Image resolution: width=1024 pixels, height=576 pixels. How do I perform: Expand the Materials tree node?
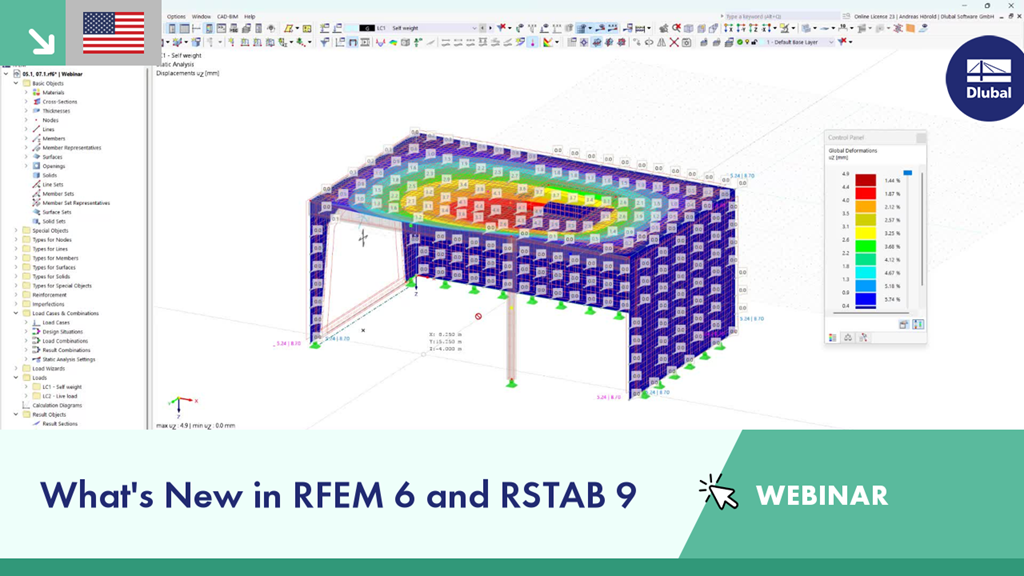point(26,93)
